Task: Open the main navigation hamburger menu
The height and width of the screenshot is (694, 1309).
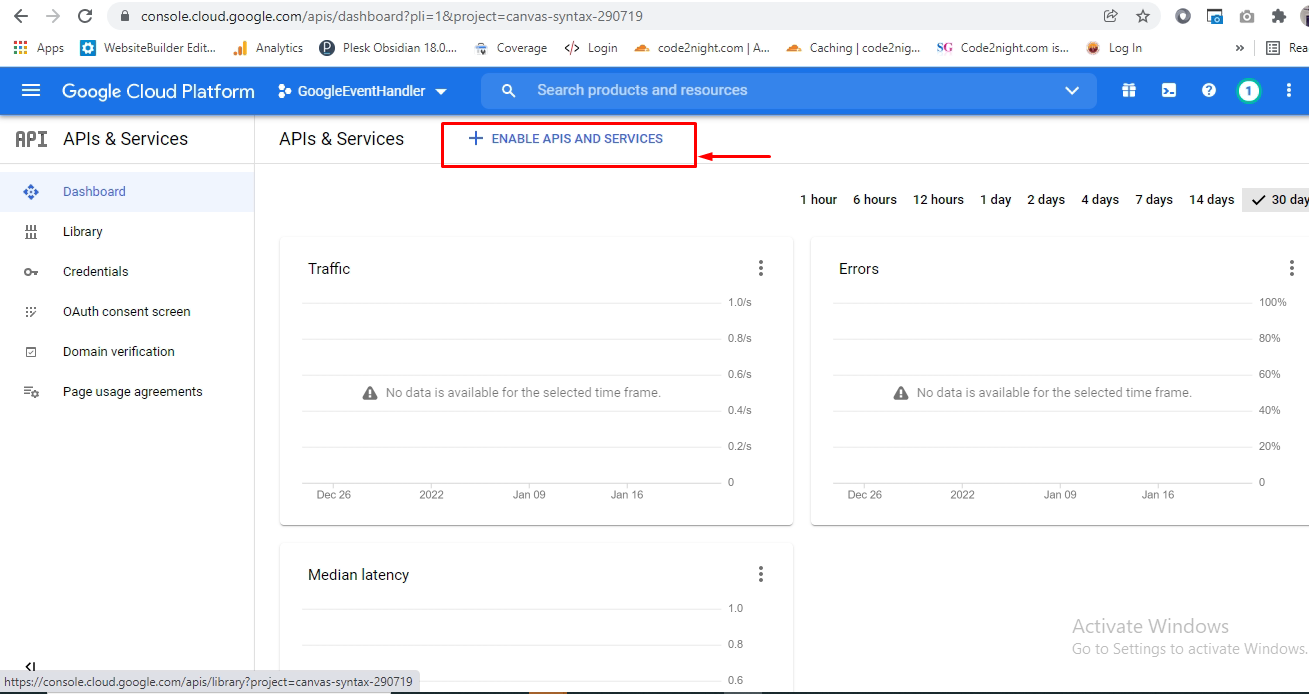Action: coord(31,91)
